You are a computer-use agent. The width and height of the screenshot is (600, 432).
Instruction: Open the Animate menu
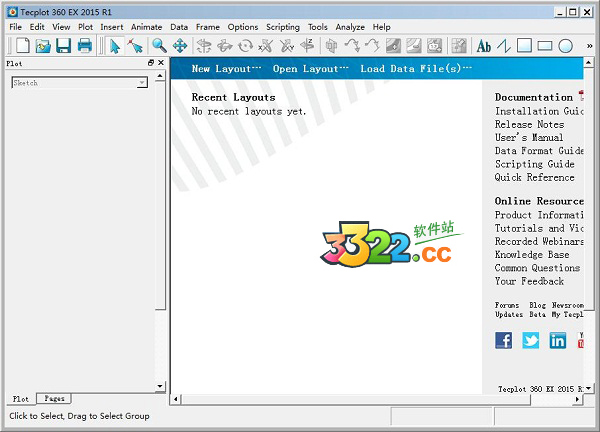(147, 27)
